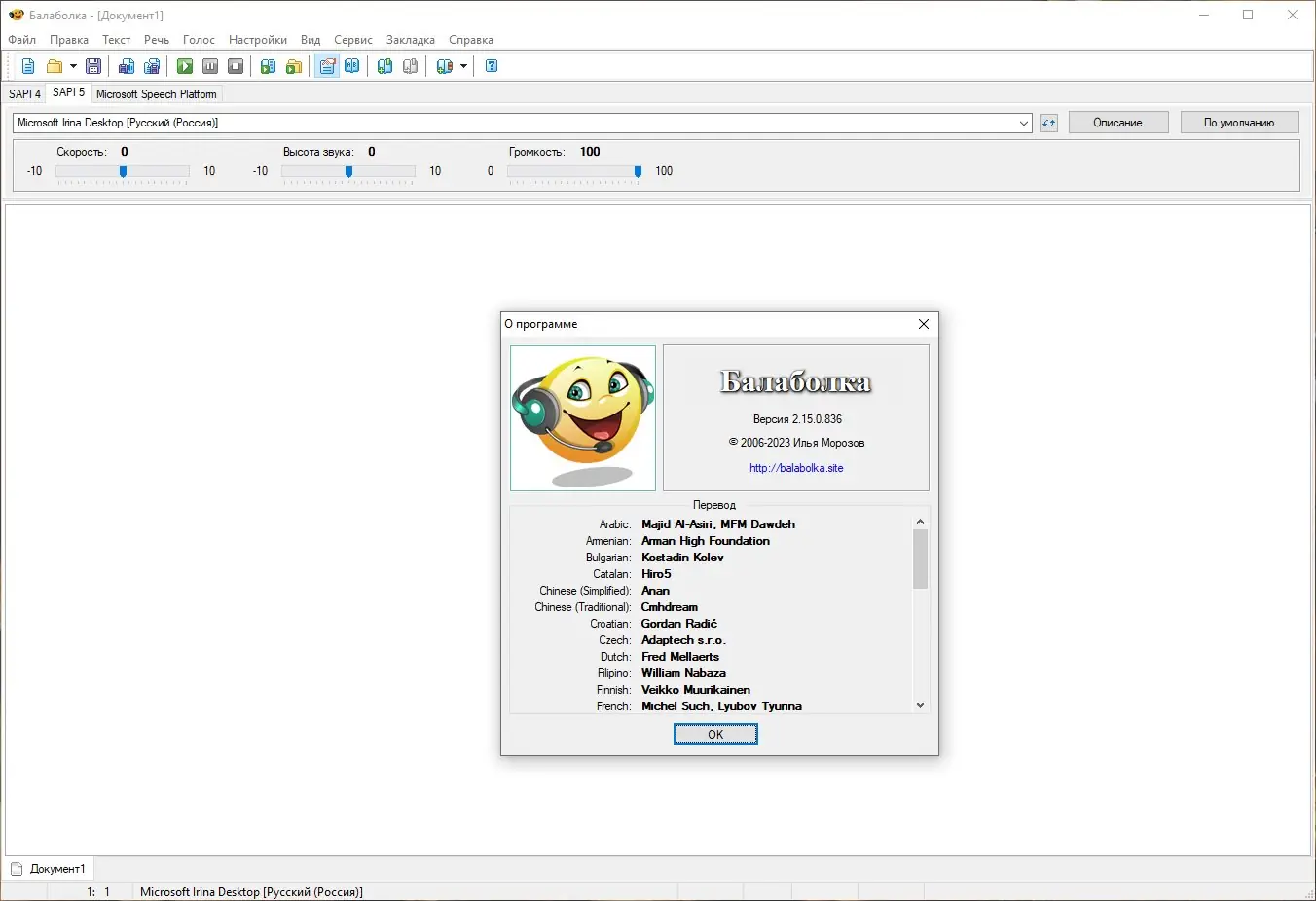Open the http://balabolka.site link
1316x901 pixels.
point(796,468)
